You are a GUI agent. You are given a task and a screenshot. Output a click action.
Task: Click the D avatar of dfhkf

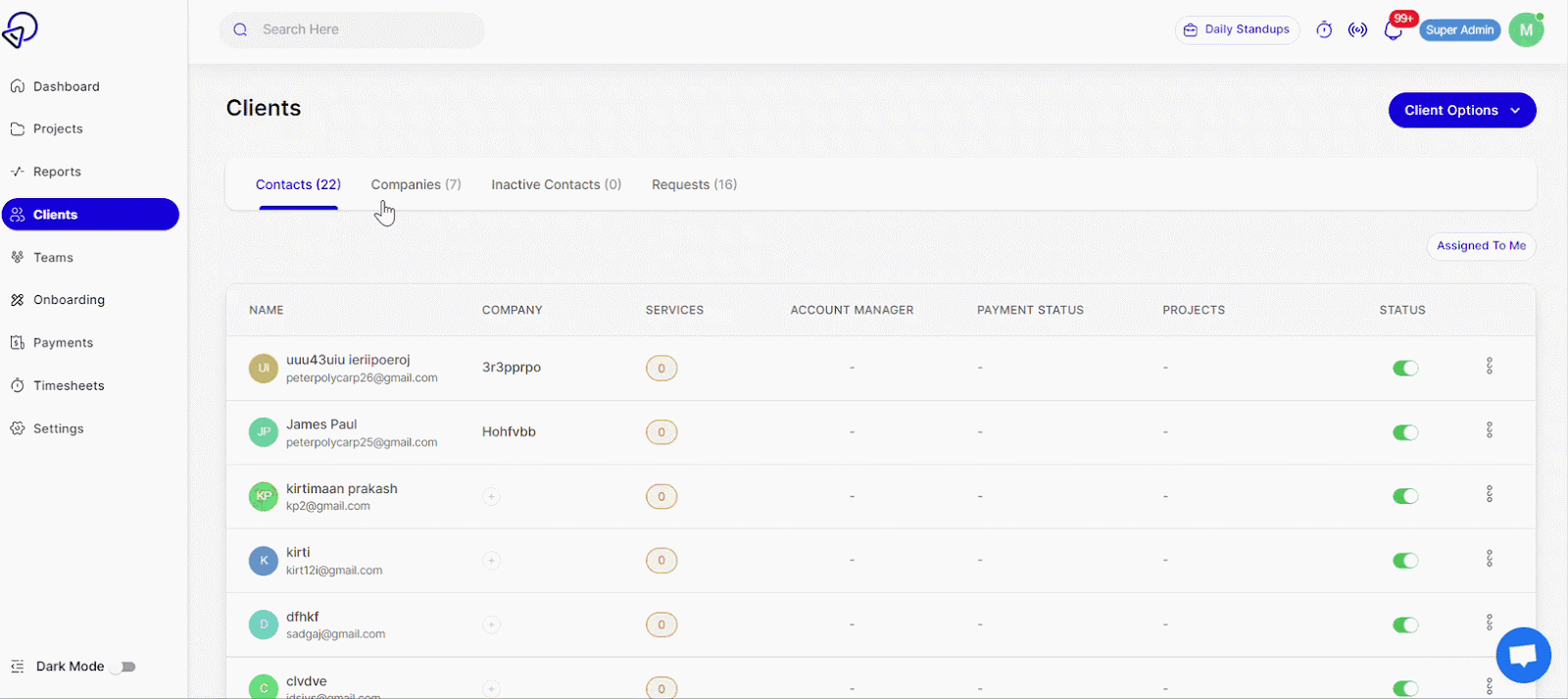click(x=263, y=624)
